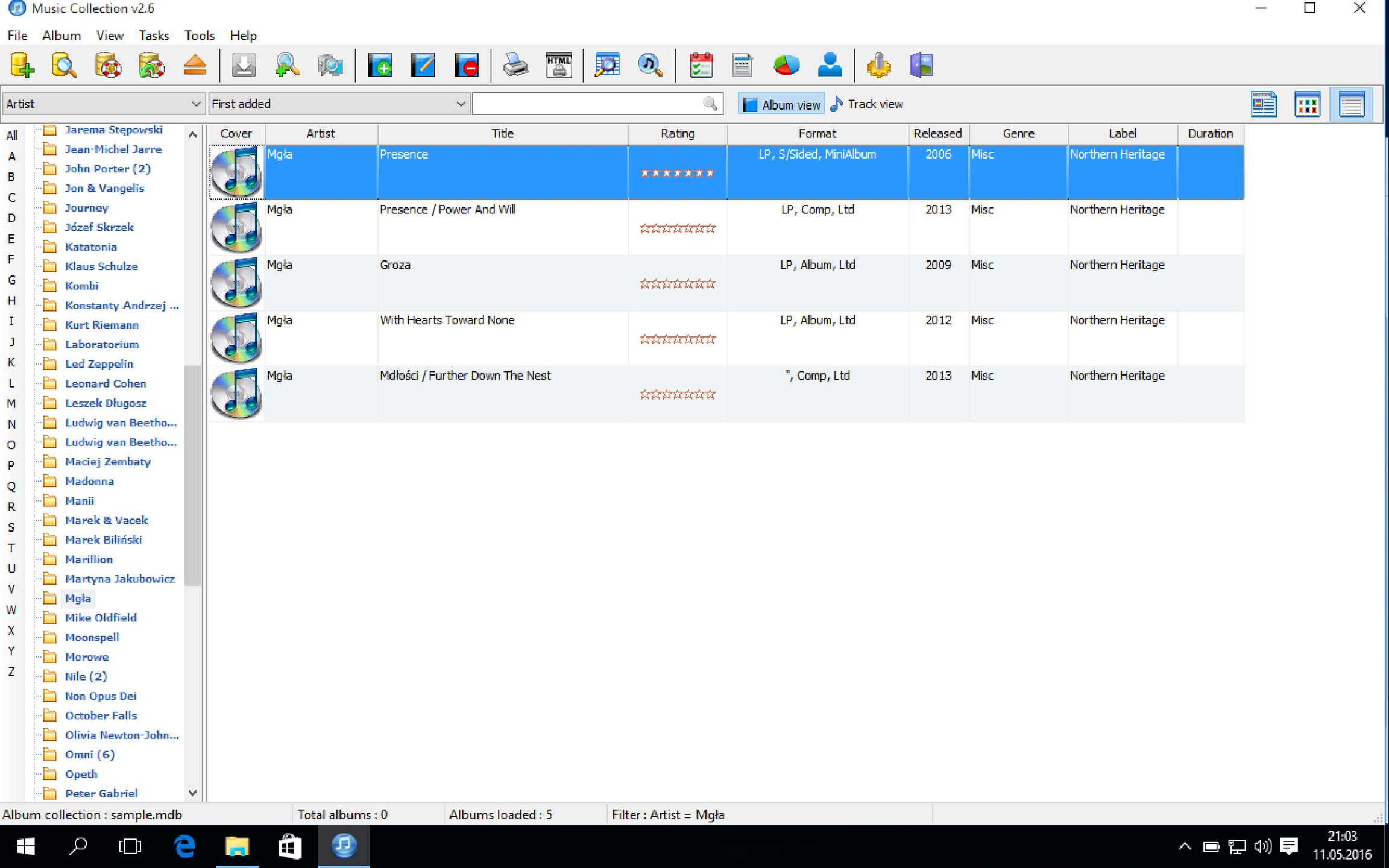Click the music note search icon
The width and height of the screenshot is (1389, 868).
coord(650,65)
